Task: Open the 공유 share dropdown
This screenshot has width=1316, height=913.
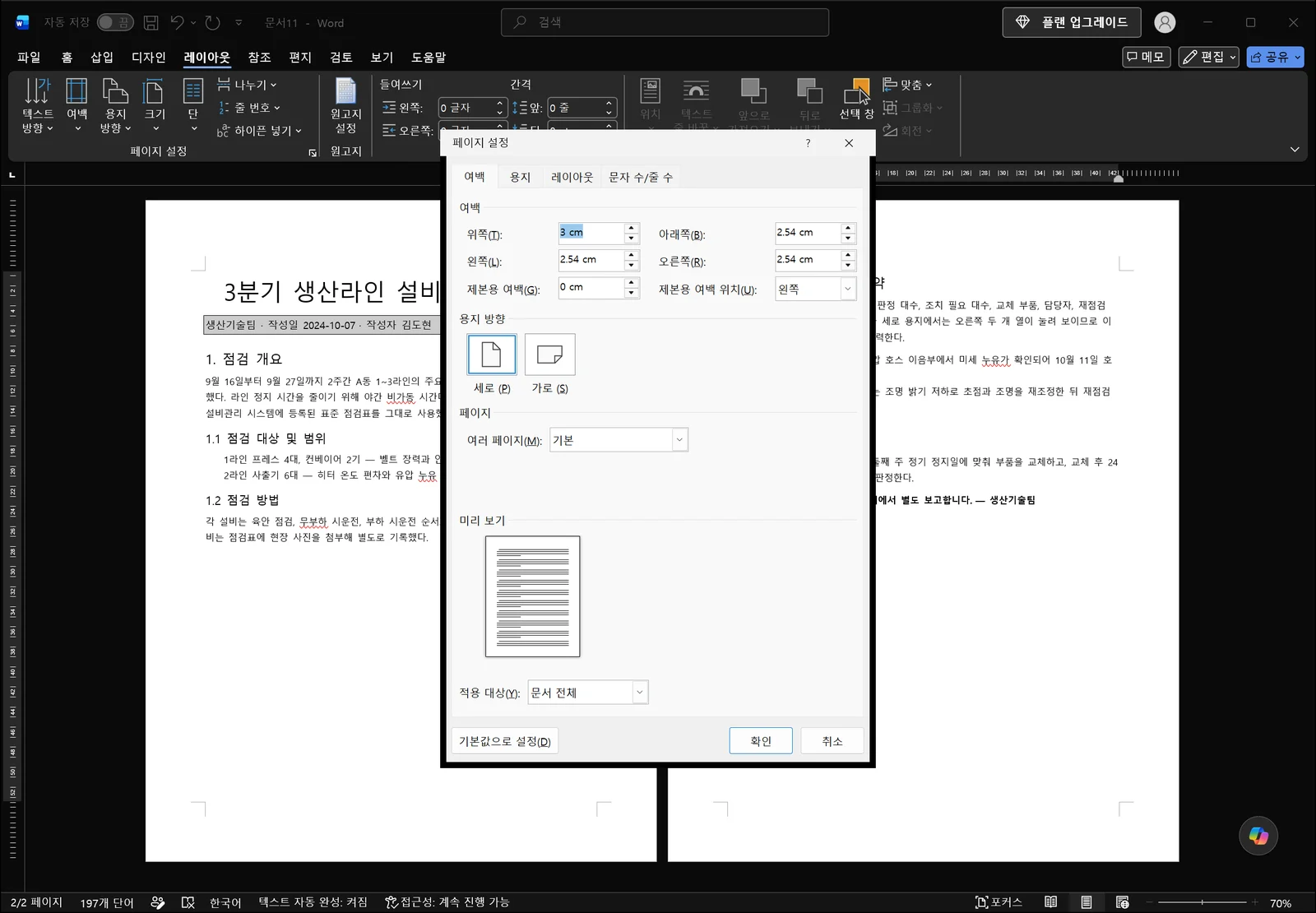Action: pyautogui.click(x=1298, y=57)
